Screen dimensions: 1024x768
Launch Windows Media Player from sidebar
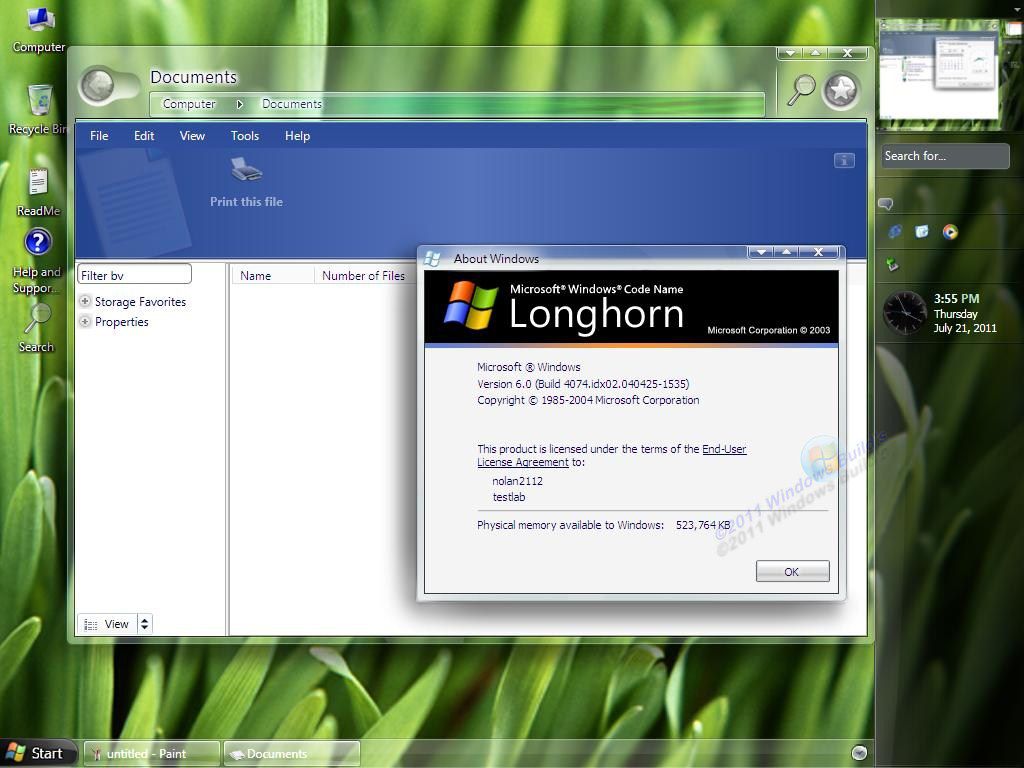(x=950, y=231)
